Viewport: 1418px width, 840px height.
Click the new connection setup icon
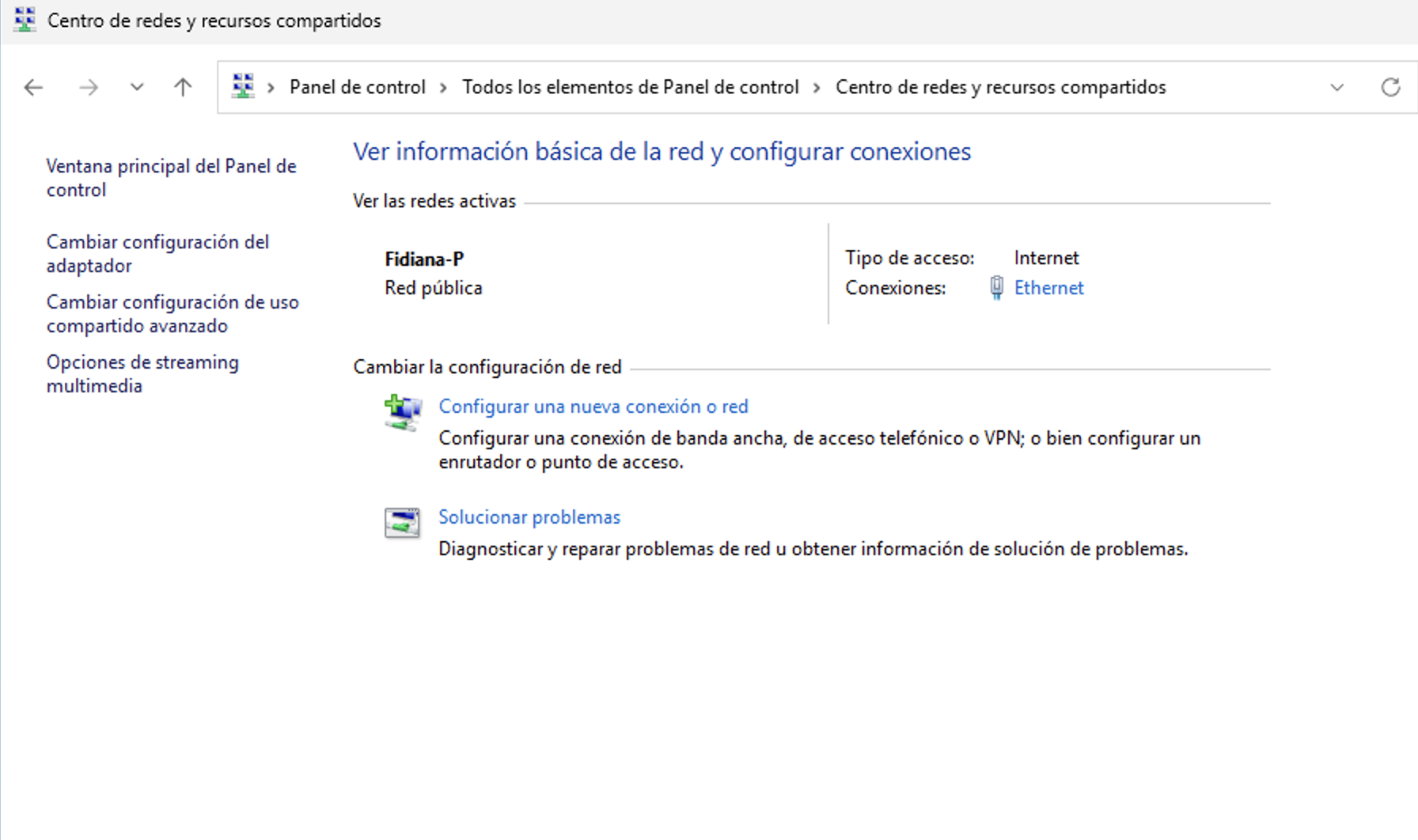(403, 413)
